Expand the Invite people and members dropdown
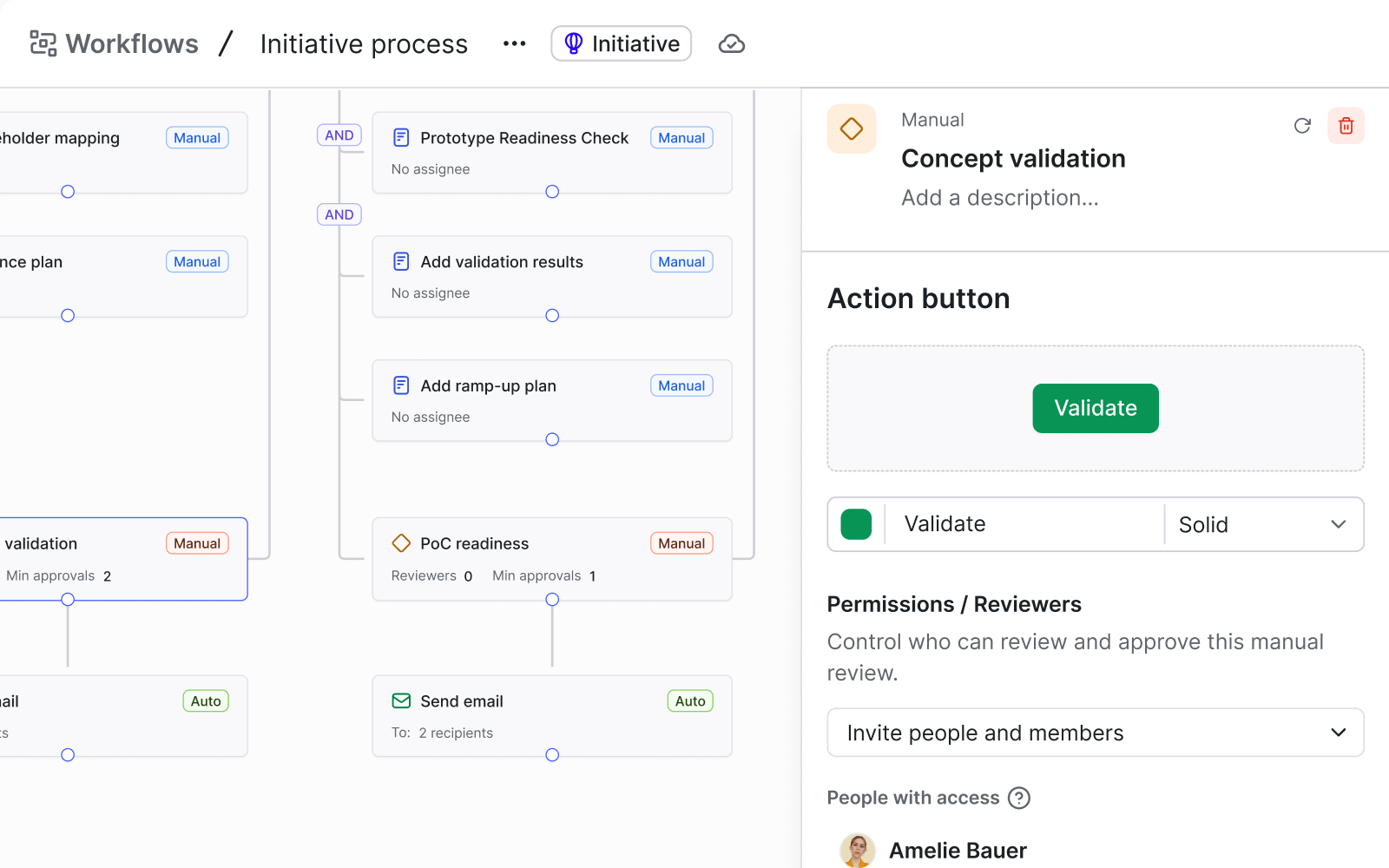 (x=1096, y=733)
